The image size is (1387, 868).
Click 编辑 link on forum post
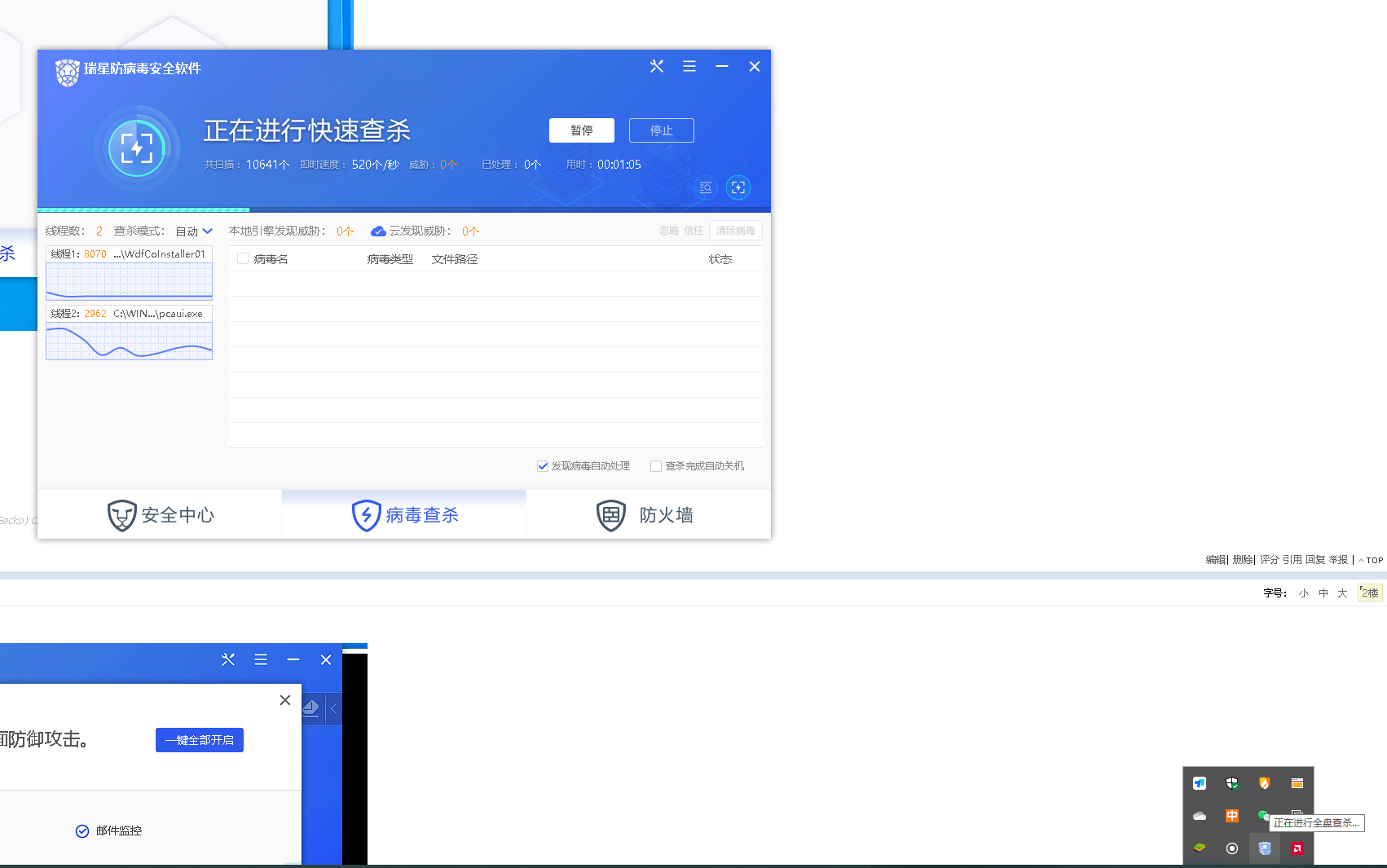click(x=1216, y=560)
